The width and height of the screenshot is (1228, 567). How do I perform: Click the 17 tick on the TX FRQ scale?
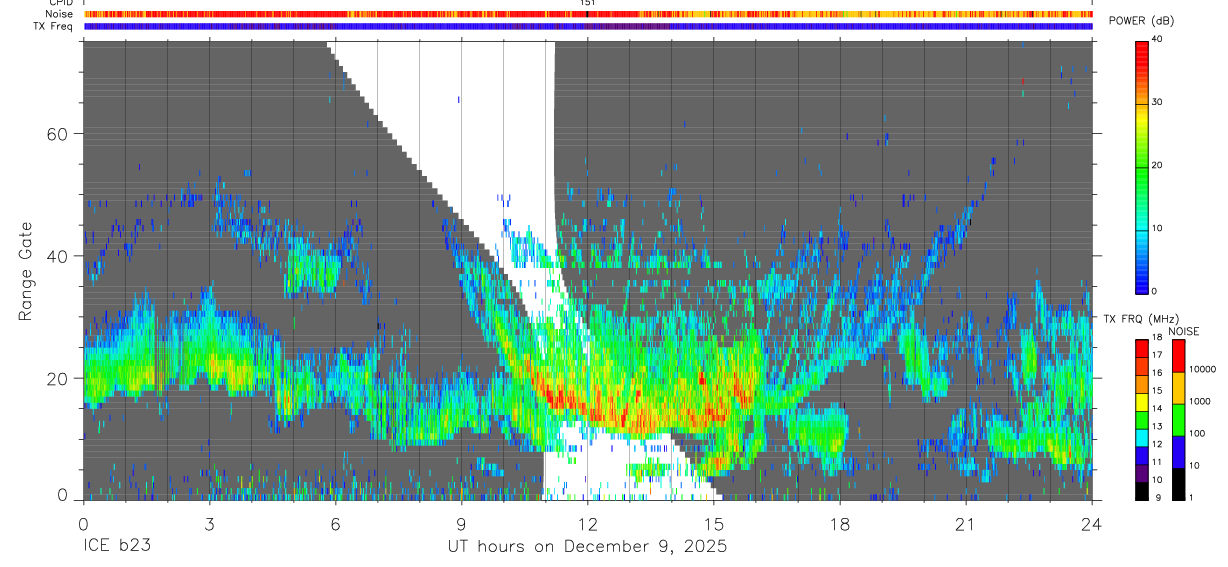point(1157,355)
